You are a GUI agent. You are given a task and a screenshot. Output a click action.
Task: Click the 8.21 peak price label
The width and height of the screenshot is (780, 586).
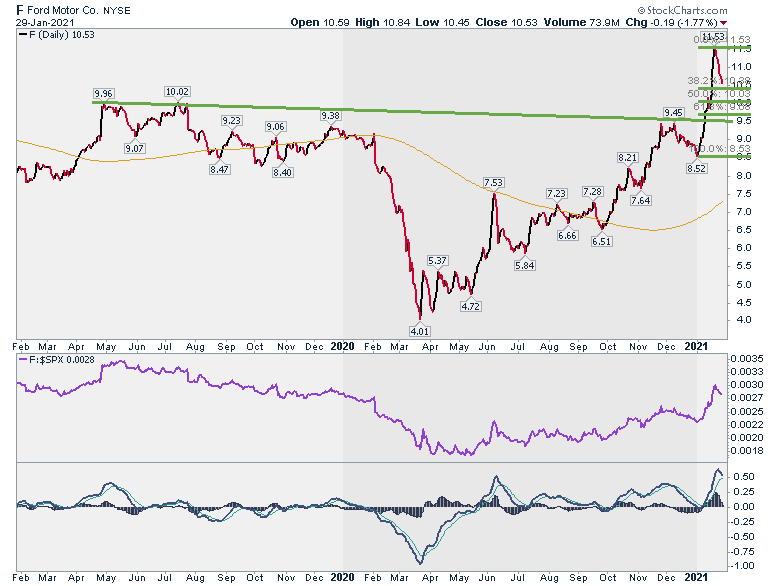coord(627,158)
